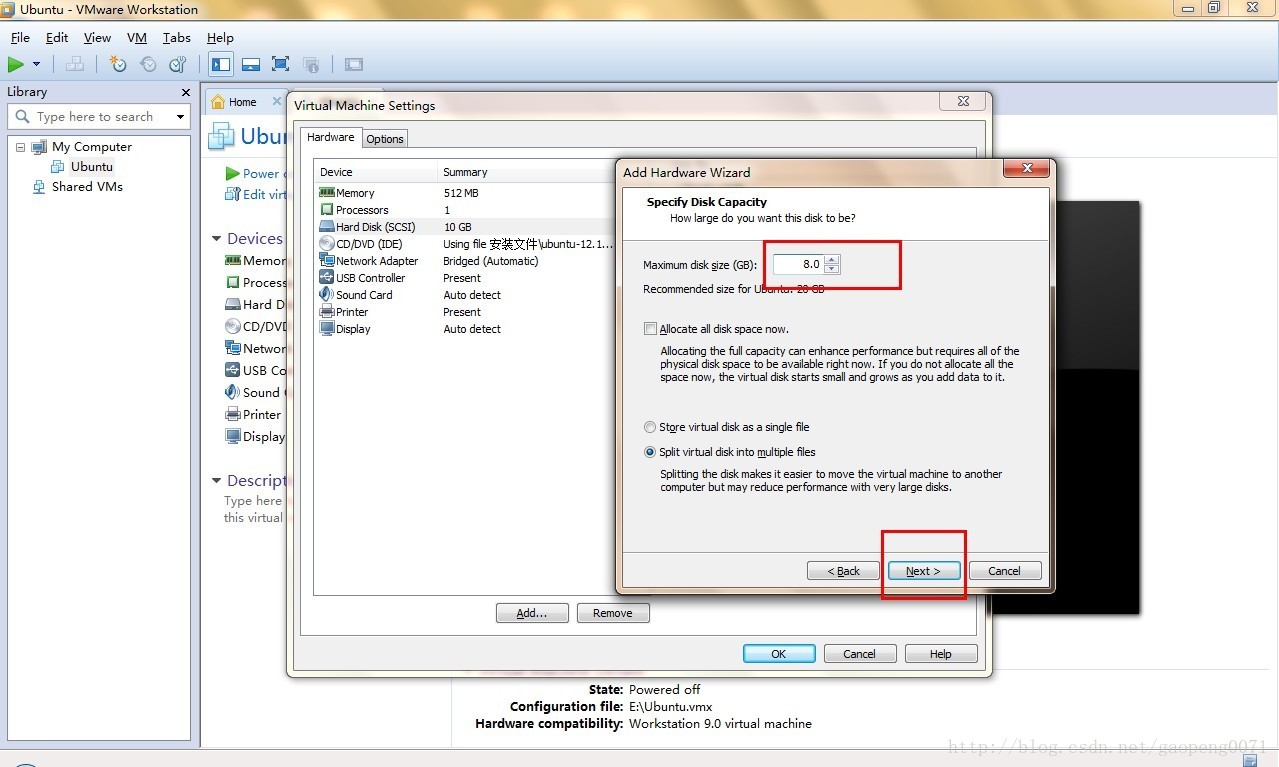Click the console view toolbar icon

[x=353, y=64]
